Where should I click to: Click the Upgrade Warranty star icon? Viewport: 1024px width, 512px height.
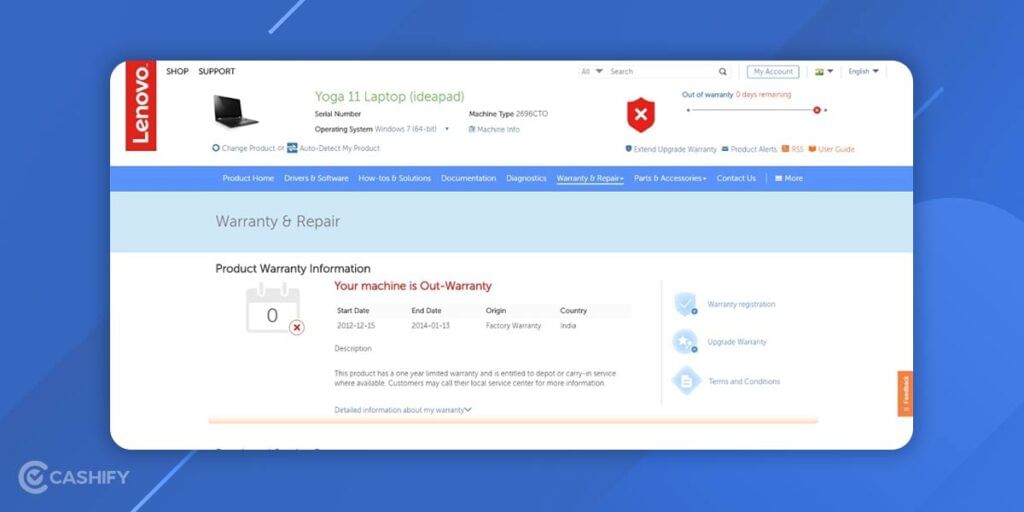point(685,342)
